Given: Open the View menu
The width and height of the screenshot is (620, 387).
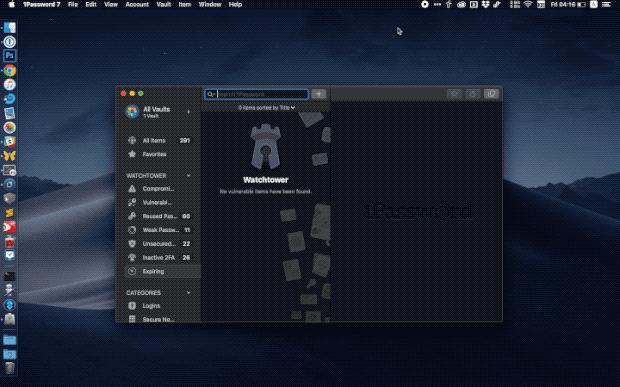Looking at the screenshot, I should [x=111, y=4].
